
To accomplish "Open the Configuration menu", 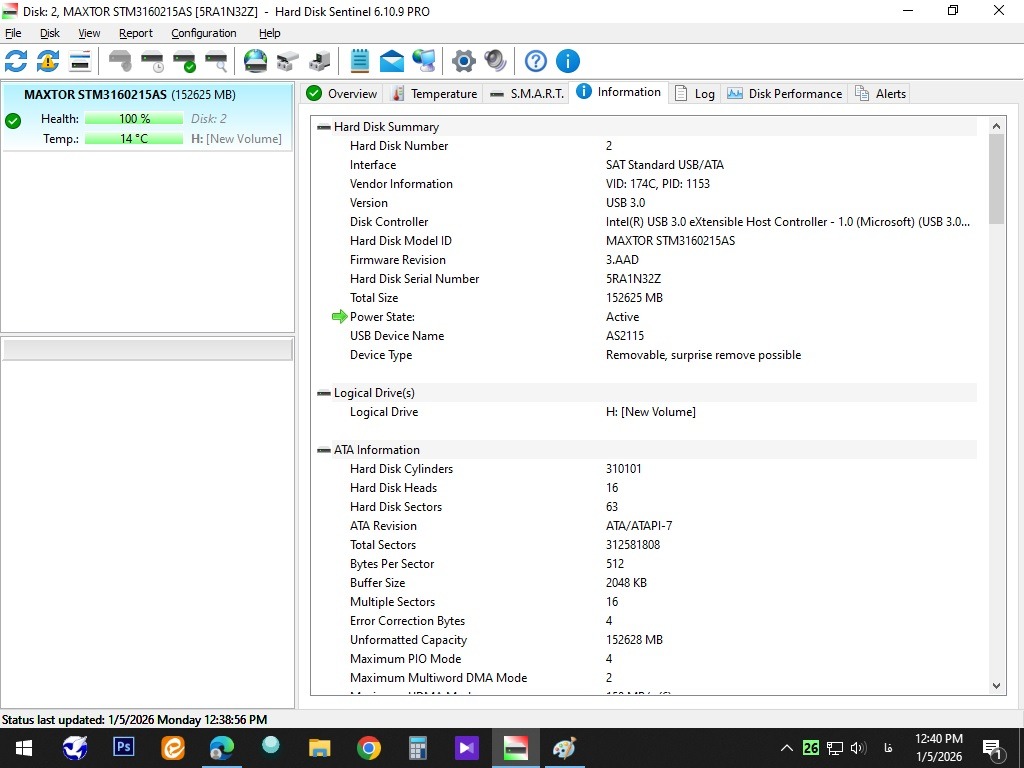I will point(203,33).
